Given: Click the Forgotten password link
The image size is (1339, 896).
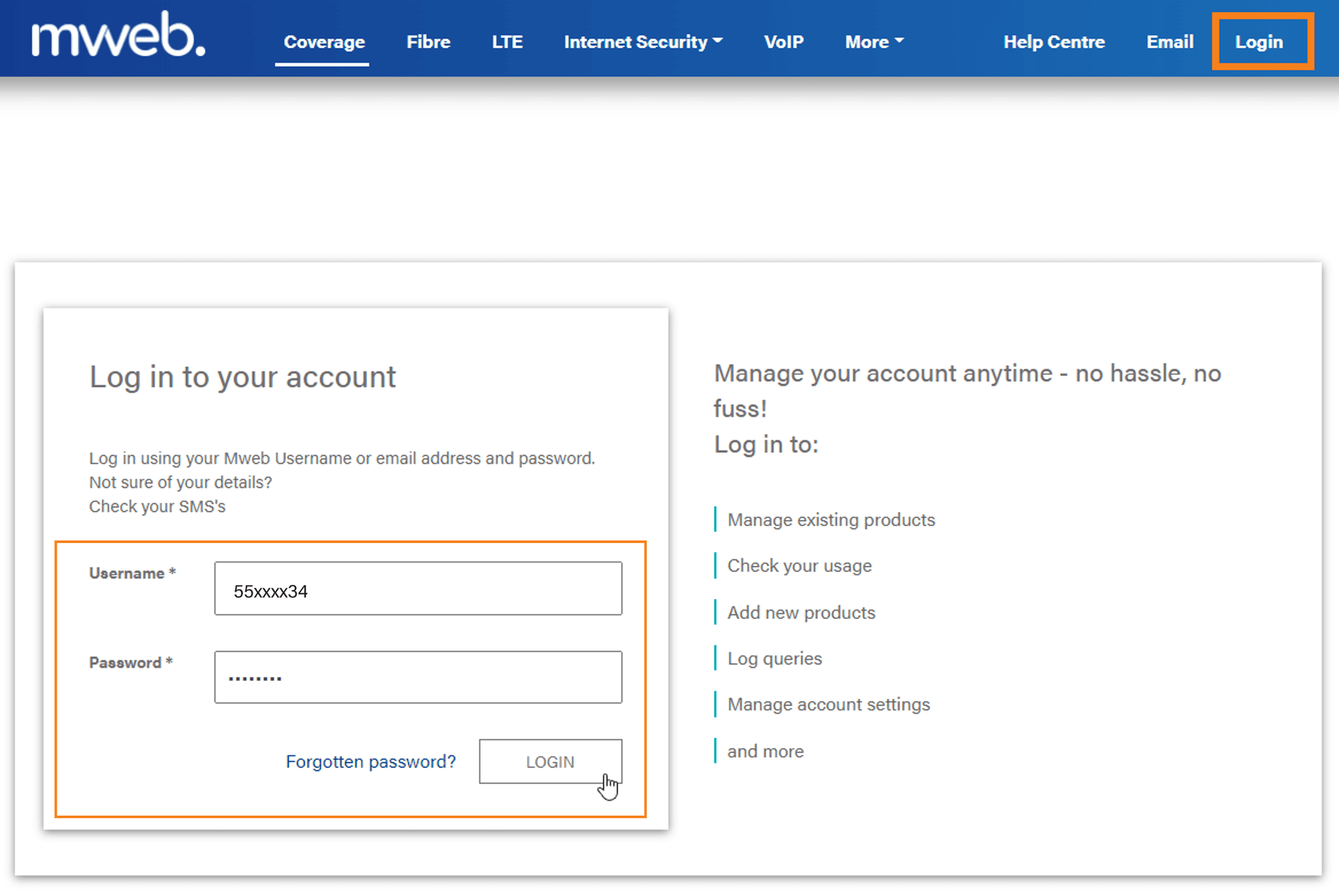Looking at the screenshot, I should pyautogui.click(x=371, y=761).
